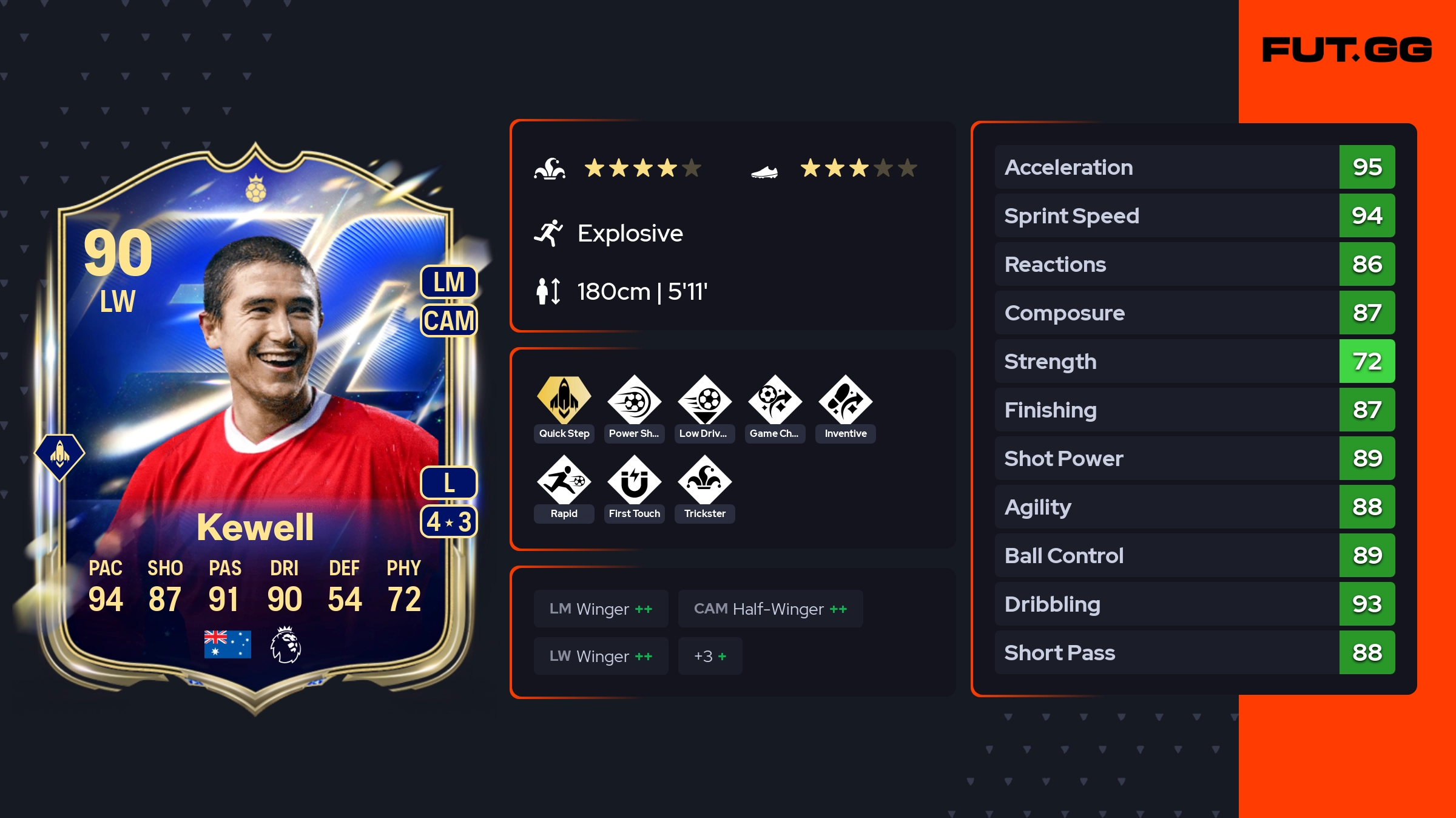Click the Quick Step playstyle icon

pyautogui.click(x=564, y=400)
